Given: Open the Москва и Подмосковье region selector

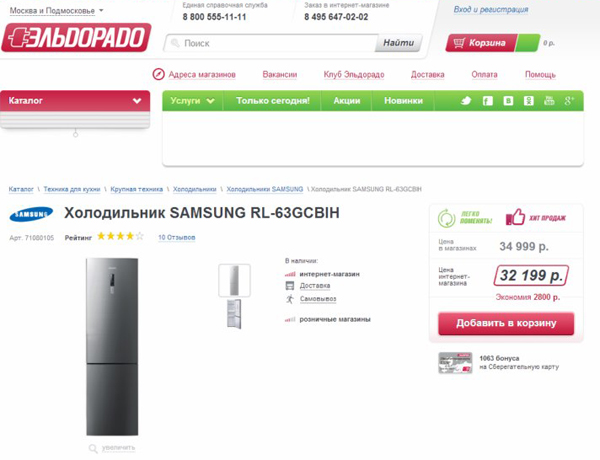Looking at the screenshot, I should [56, 11].
